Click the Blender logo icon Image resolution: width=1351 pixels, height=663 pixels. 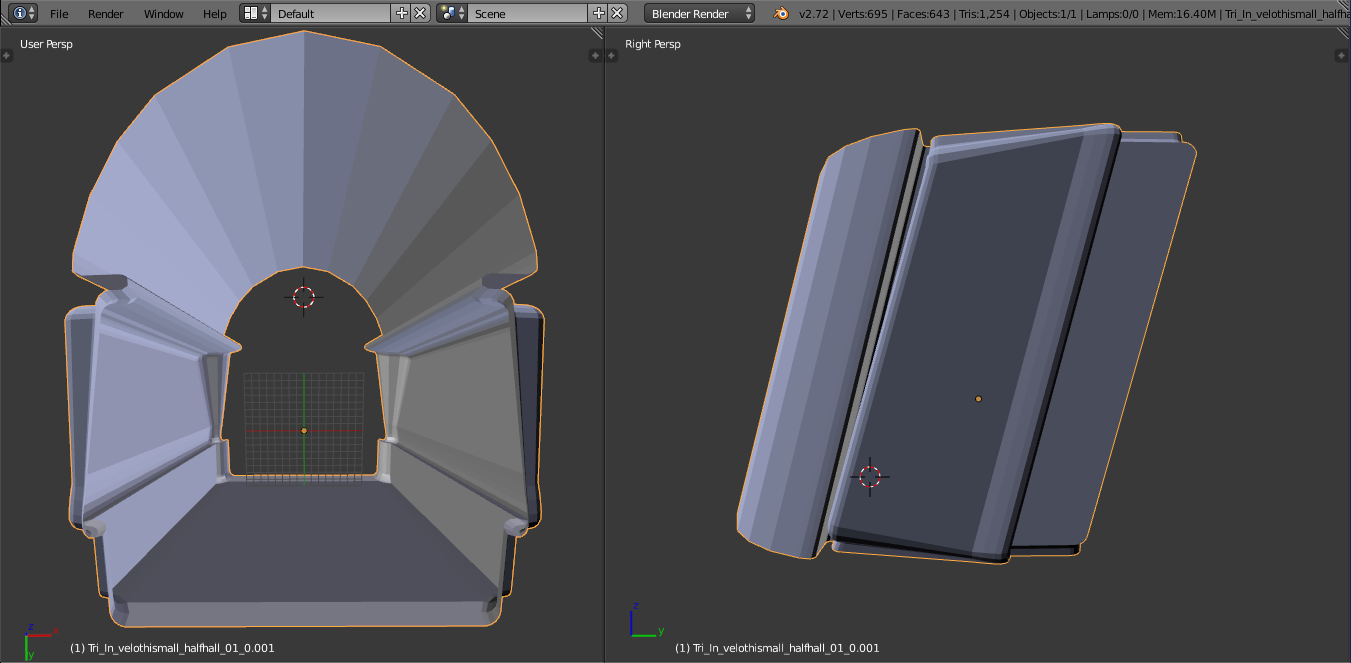click(780, 13)
